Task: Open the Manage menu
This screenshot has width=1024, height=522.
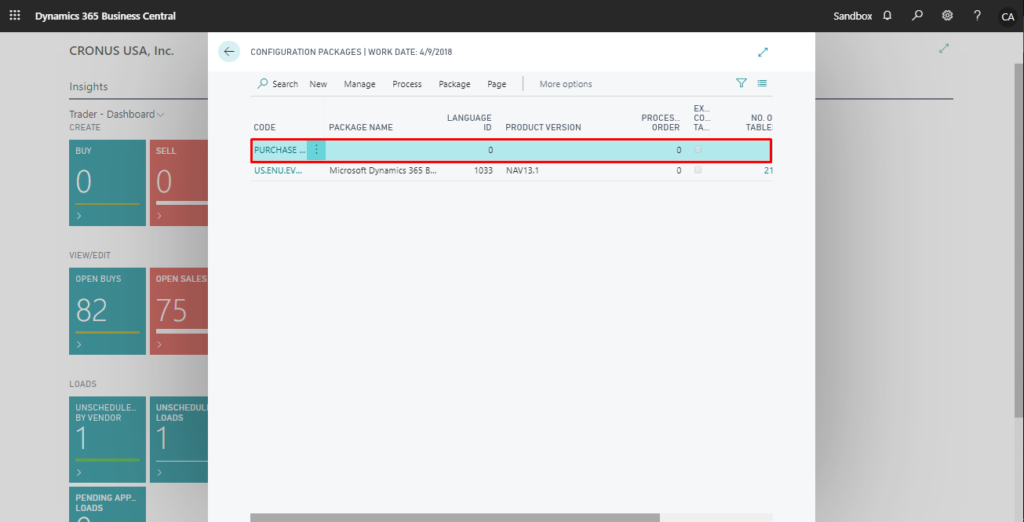Action: click(360, 84)
